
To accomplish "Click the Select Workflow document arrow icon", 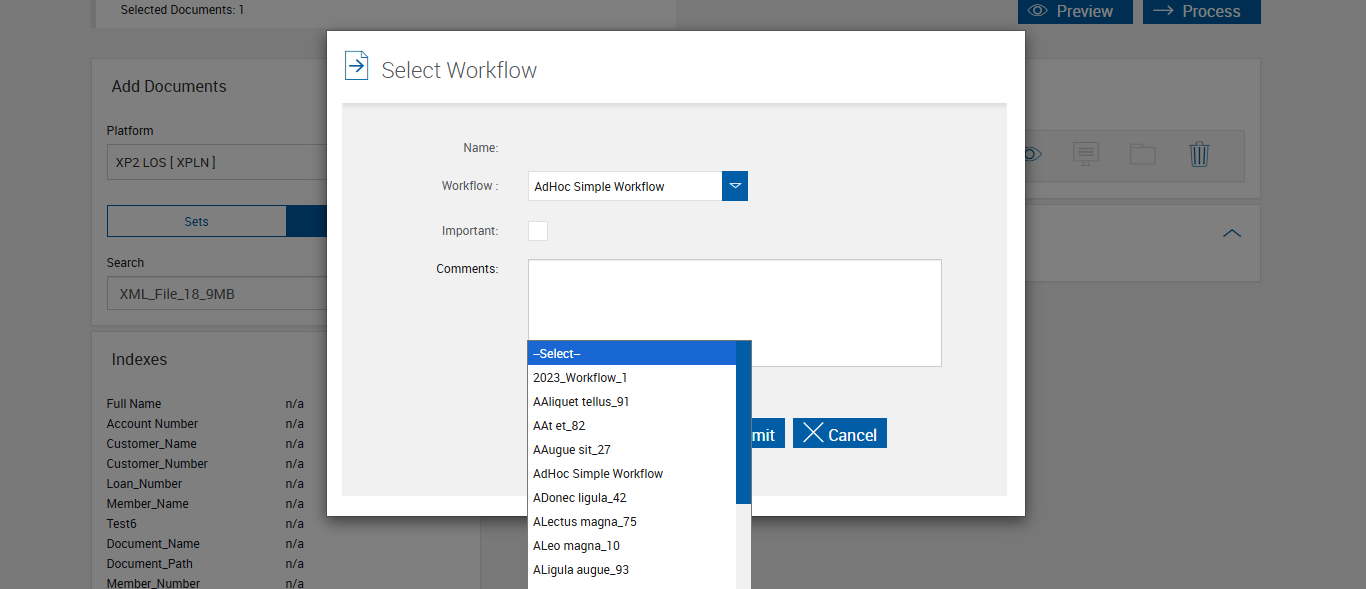I will [x=356, y=66].
